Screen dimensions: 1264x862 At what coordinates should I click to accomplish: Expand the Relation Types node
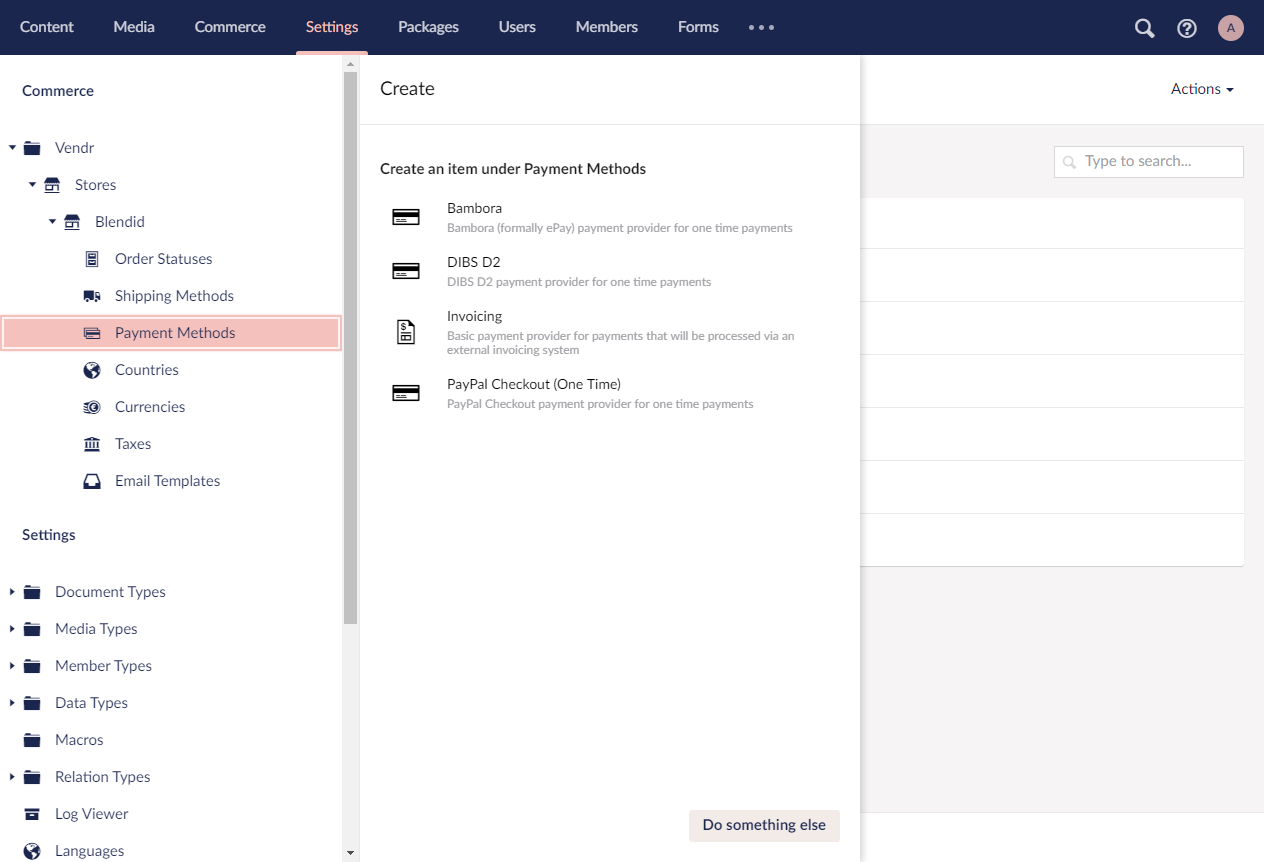[x=12, y=777]
